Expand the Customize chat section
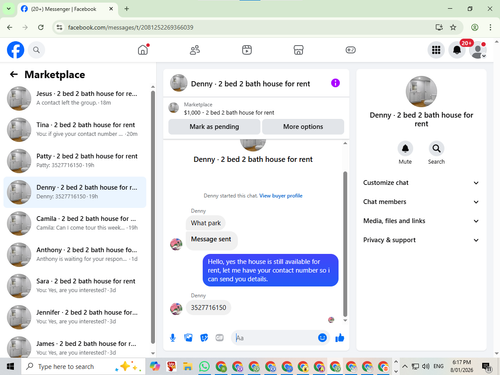 click(x=421, y=183)
